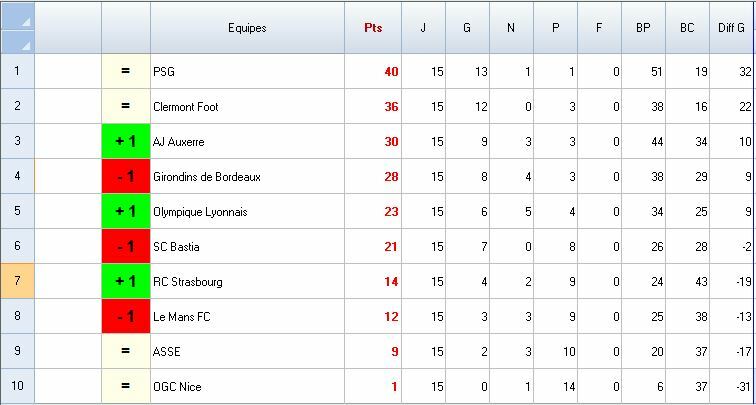This screenshot has width=756, height=405.
Task: Click the Pts column header
Action: click(x=373, y=28)
